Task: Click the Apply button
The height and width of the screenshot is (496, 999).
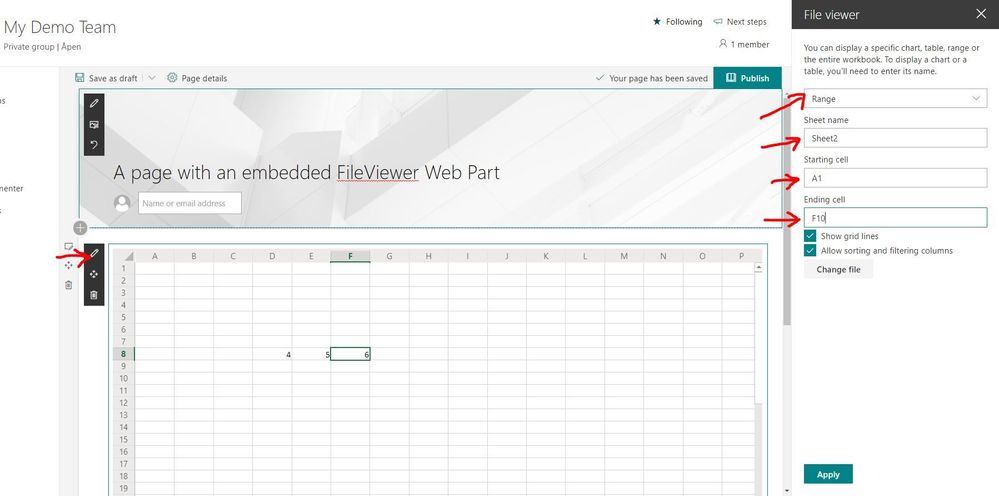Action: pyautogui.click(x=828, y=474)
